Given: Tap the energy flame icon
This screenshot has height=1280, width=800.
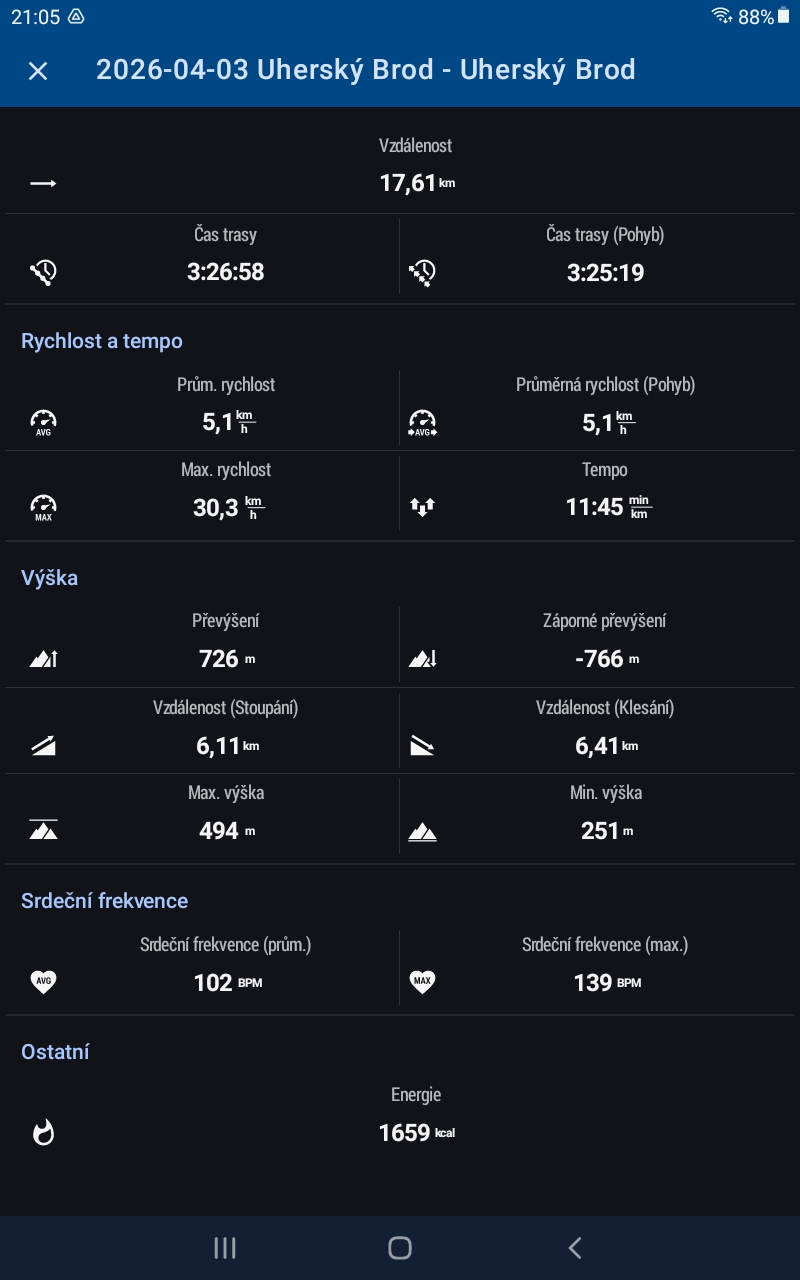Looking at the screenshot, I should 43,1132.
